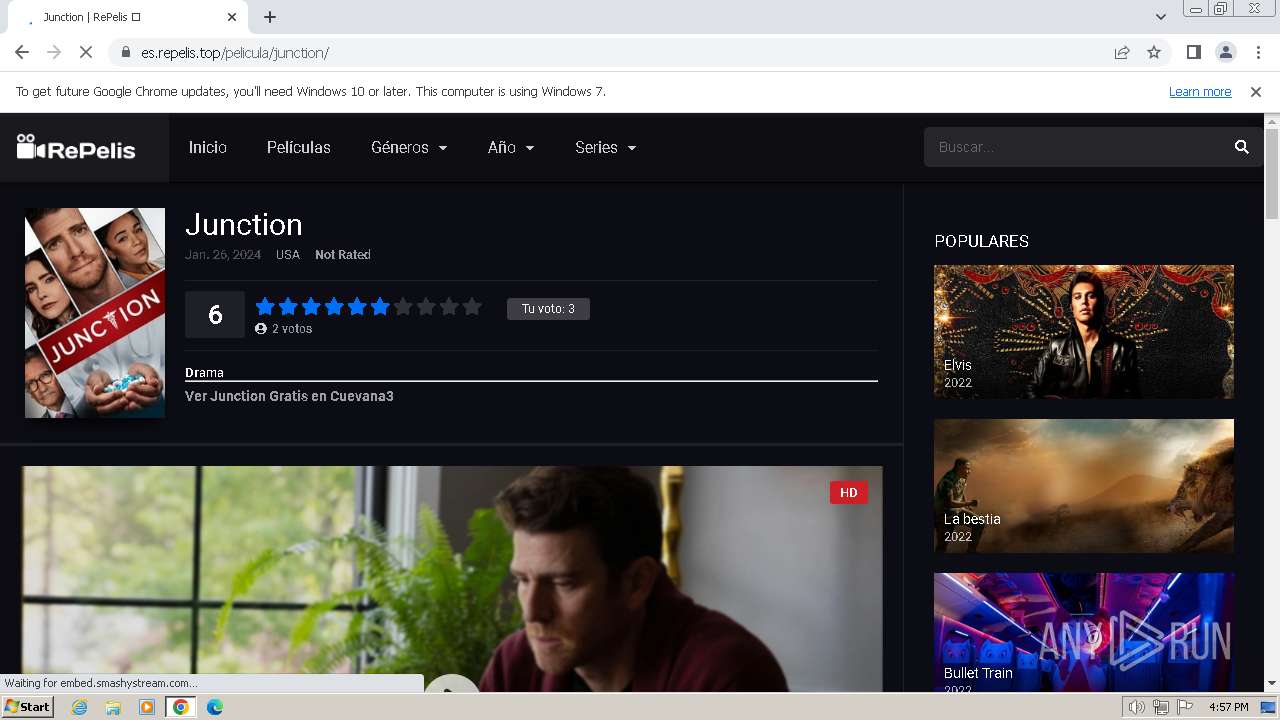Follow the Learn more link
The height and width of the screenshot is (720, 1280).
[x=1200, y=91]
